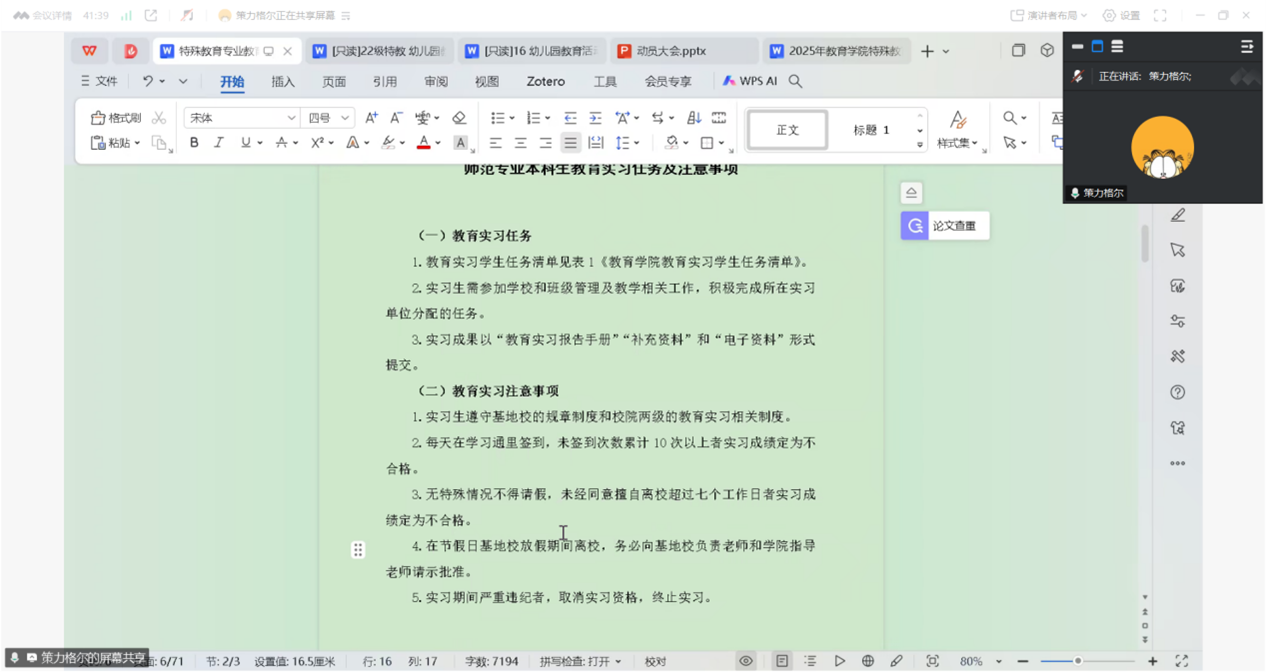Toggle bold formatting

tap(194, 143)
